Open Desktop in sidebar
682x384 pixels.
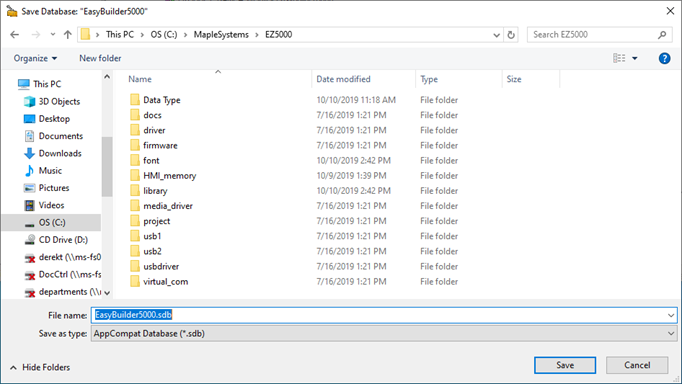point(47,119)
